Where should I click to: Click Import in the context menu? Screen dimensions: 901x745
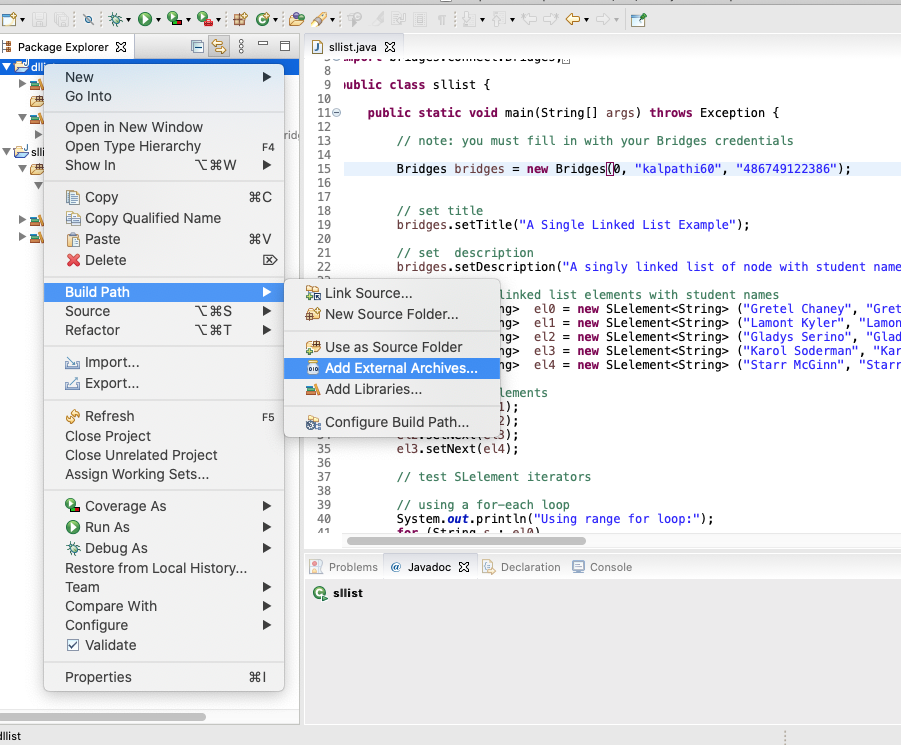coord(164,362)
